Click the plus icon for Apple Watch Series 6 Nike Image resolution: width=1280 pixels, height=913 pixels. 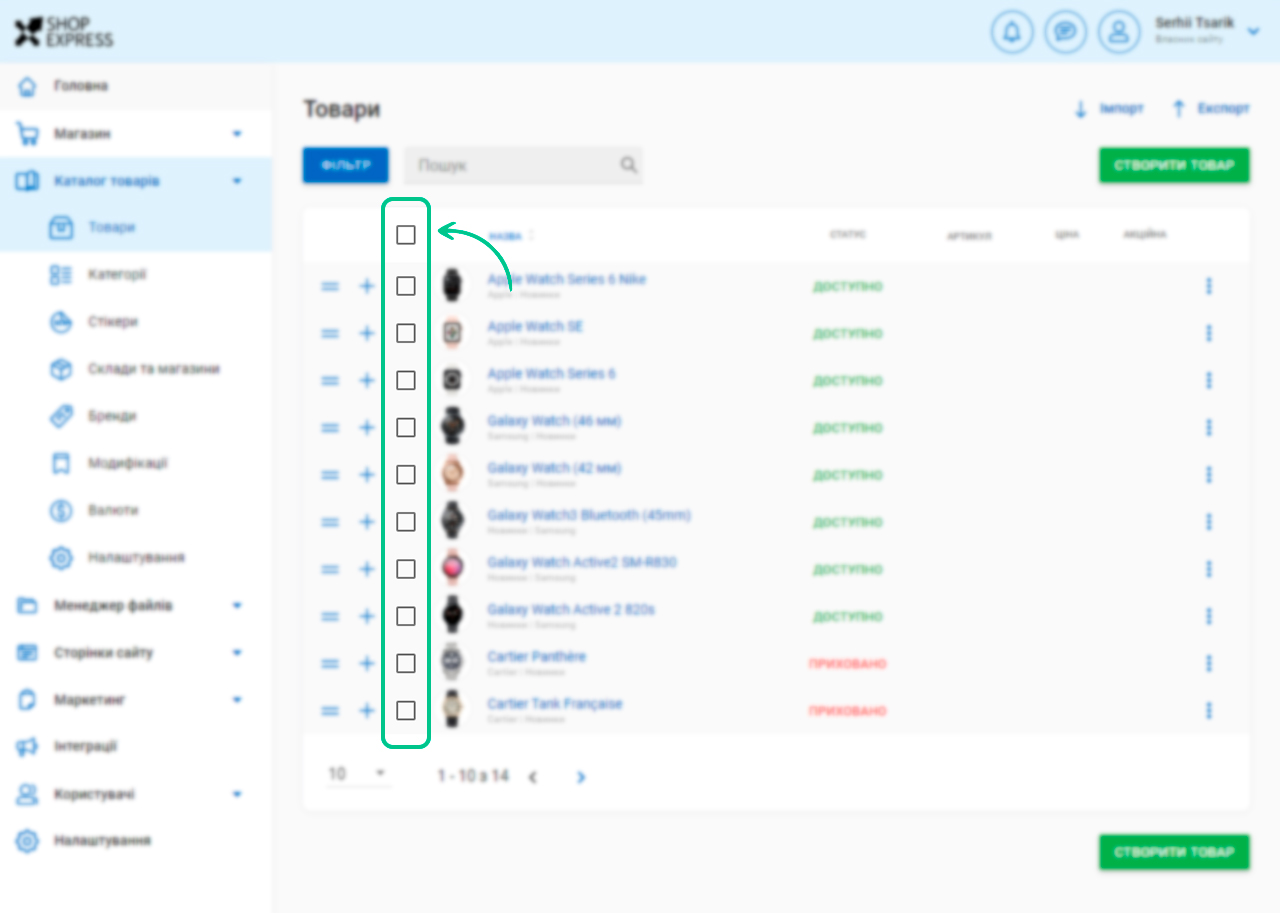[366, 287]
